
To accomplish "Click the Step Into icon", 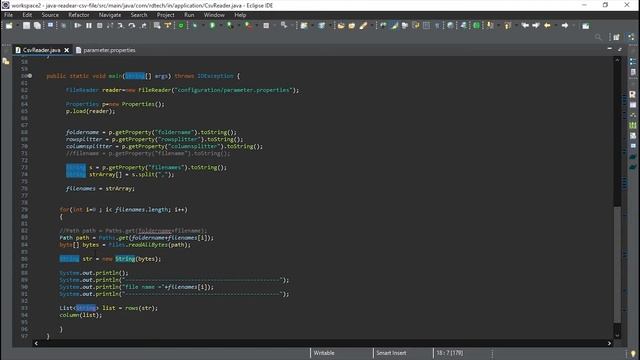I will pyautogui.click(x=121, y=26).
